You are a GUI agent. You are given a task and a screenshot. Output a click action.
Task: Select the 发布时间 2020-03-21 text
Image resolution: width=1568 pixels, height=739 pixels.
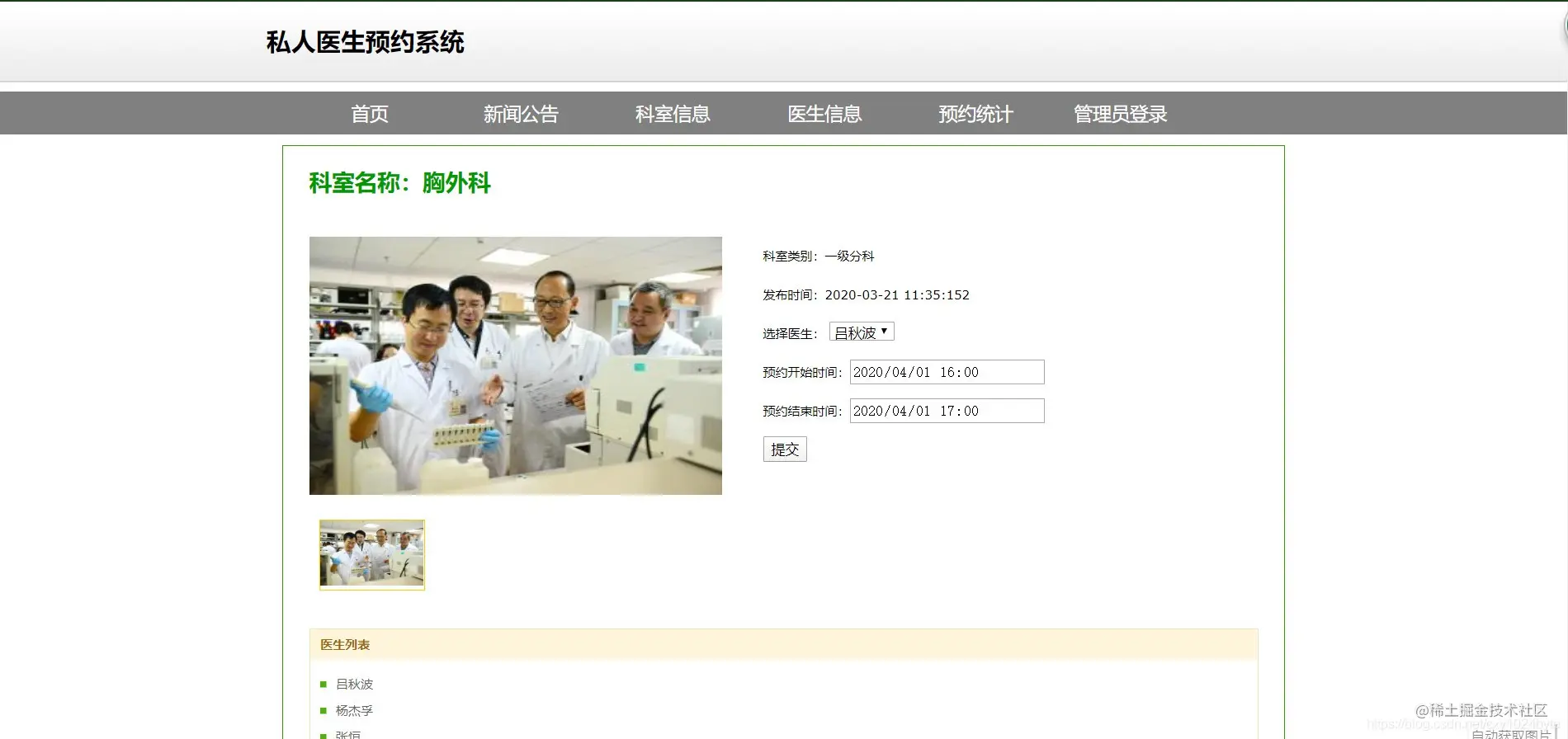coord(866,294)
